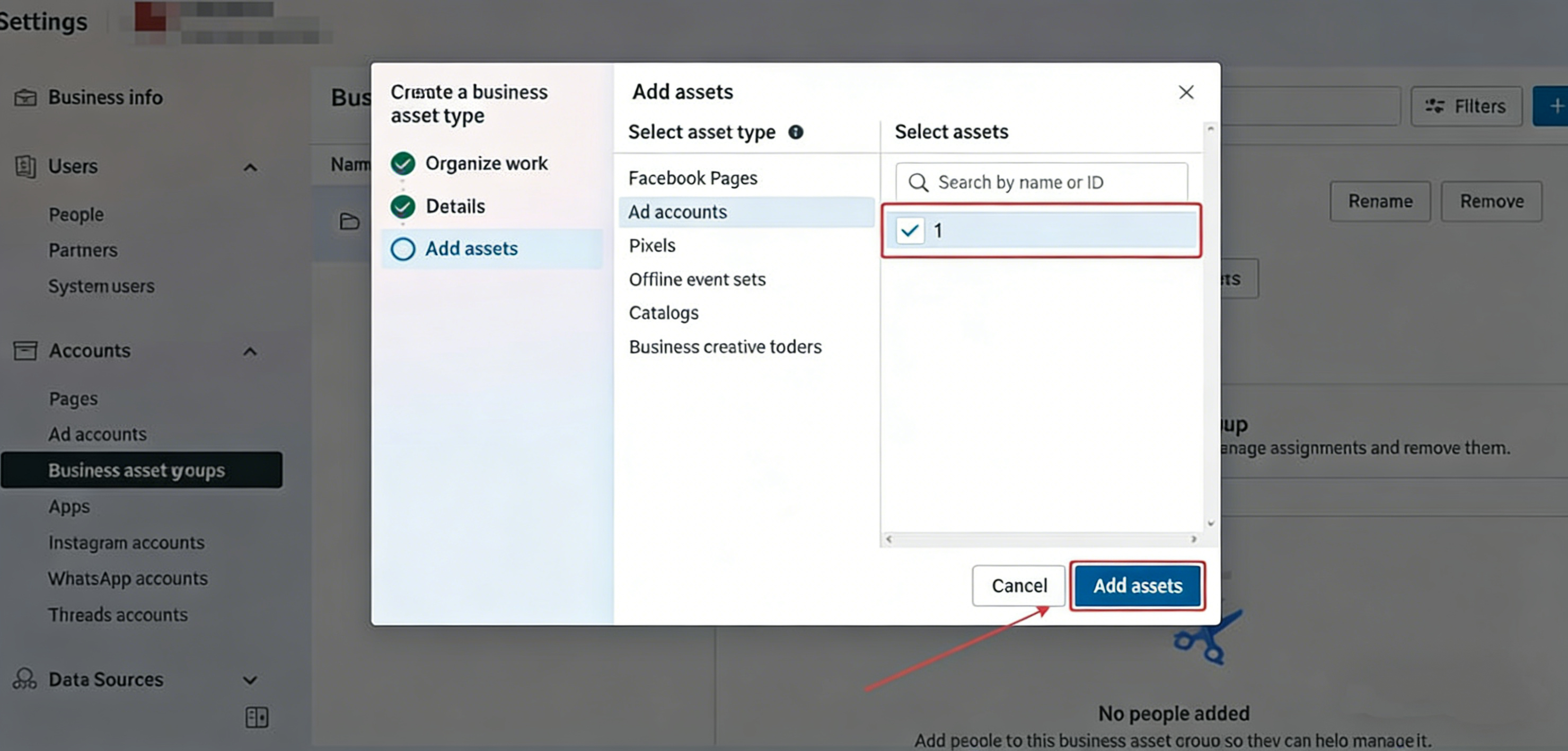Click the Data Sources icon
Image resolution: width=1568 pixels, height=751 pixels.
click(x=25, y=678)
